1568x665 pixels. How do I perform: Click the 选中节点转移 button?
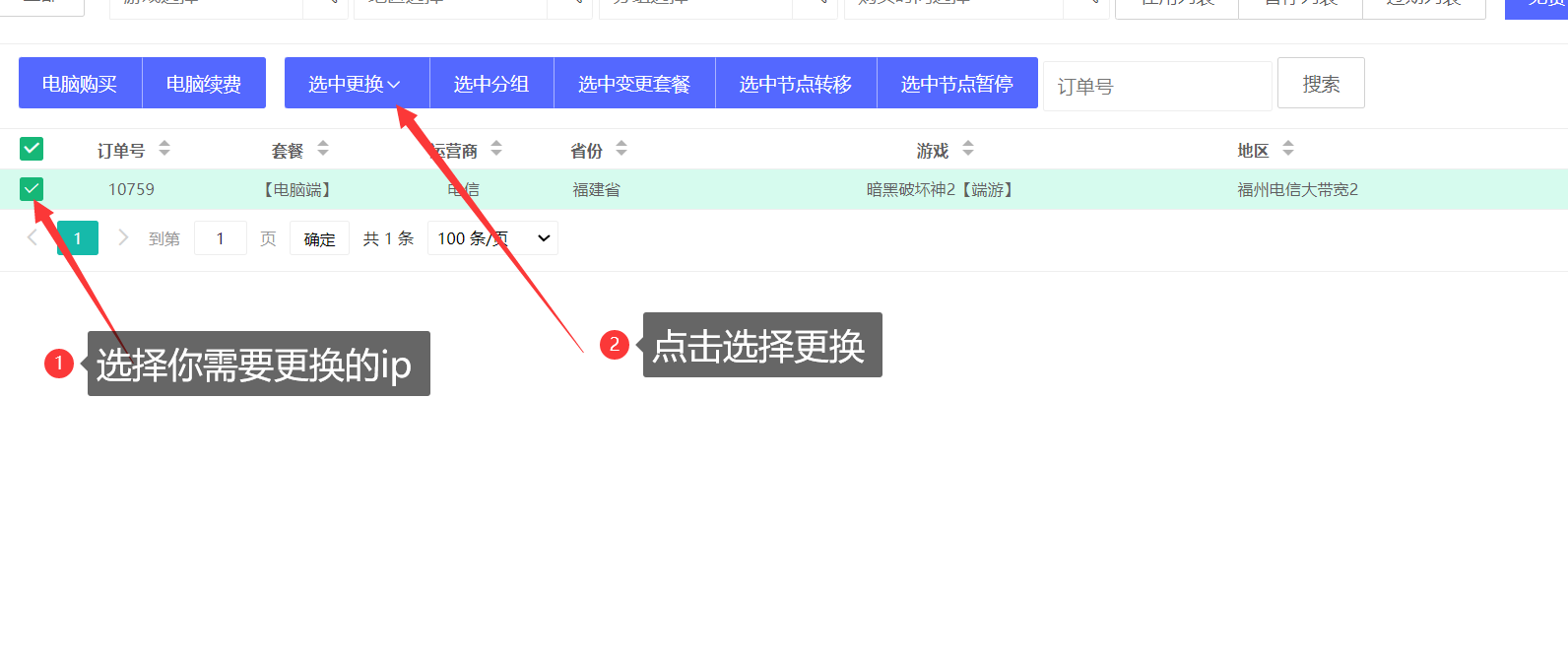(796, 84)
